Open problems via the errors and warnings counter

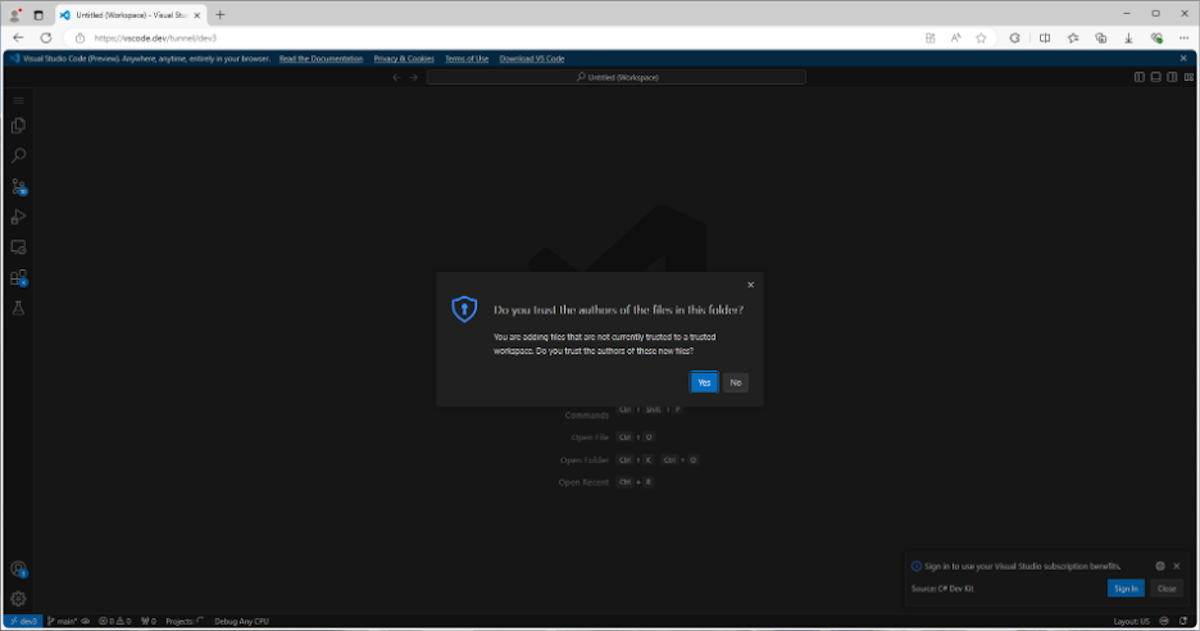tap(115, 621)
